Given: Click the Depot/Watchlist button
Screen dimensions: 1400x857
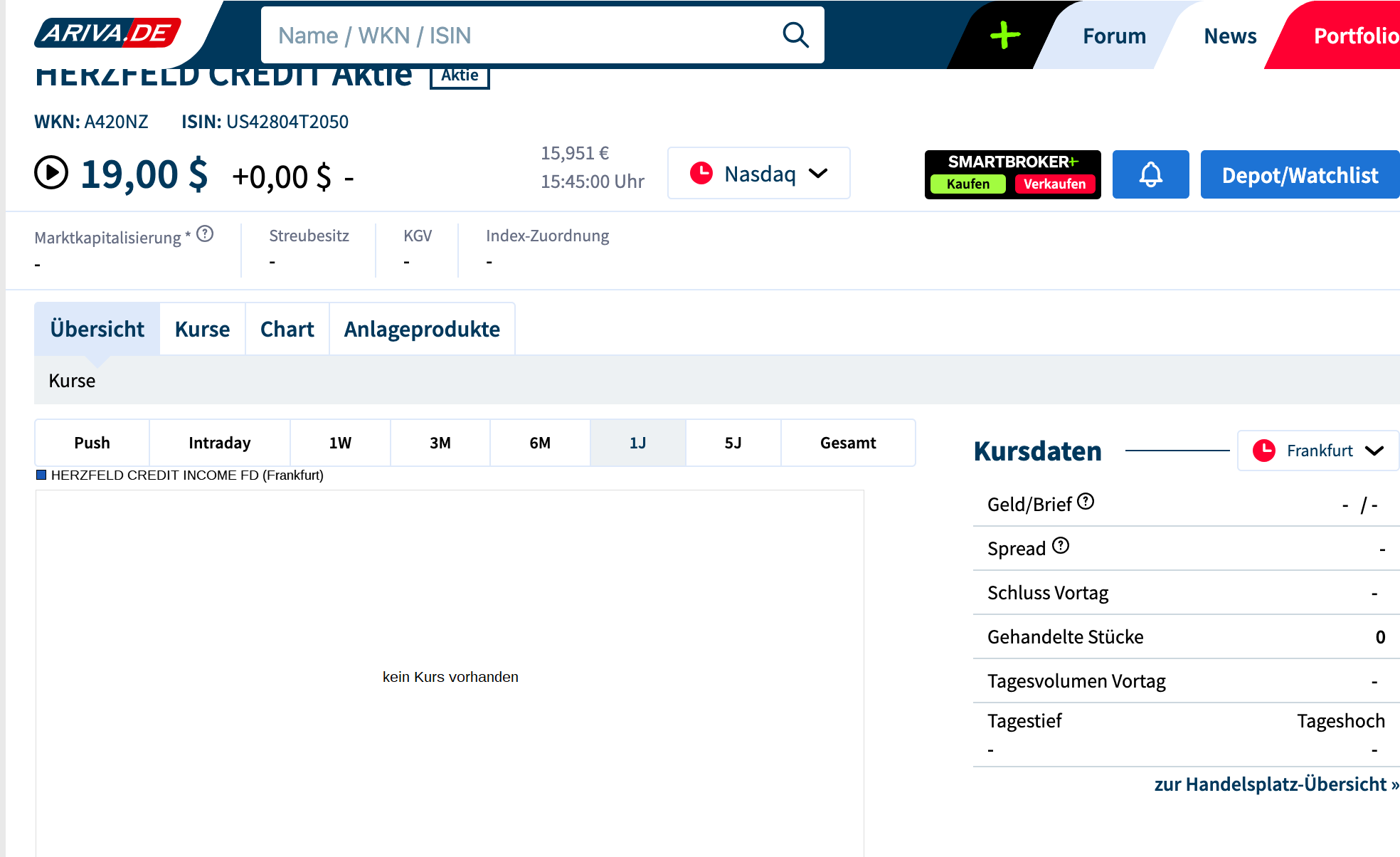Looking at the screenshot, I should tap(1300, 175).
